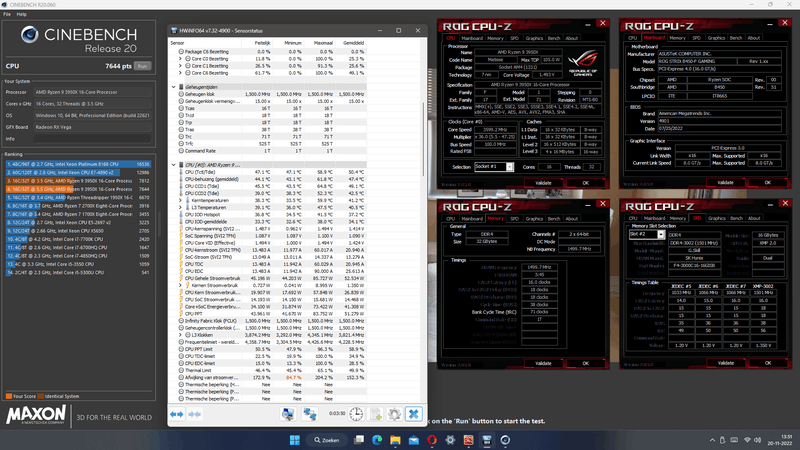The image size is (800, 450).
Task: Switch to About tab in SPD CPU-Z window
Action: point(754,218)
